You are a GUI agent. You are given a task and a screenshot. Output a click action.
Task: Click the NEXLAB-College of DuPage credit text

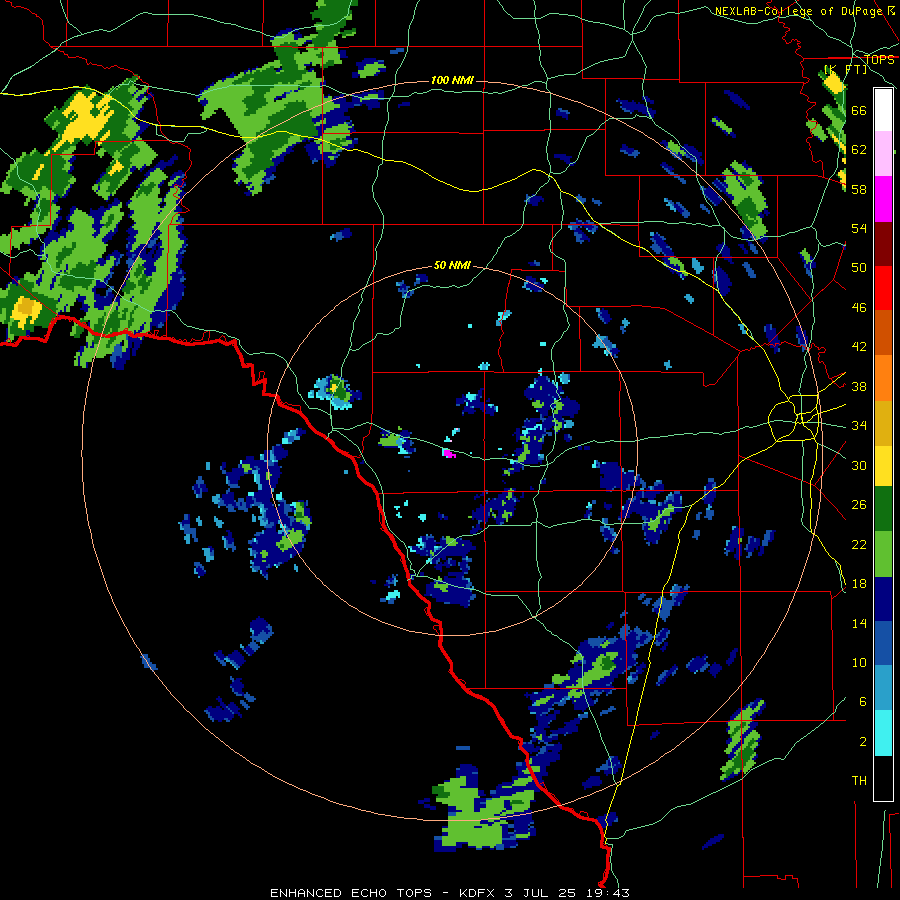[x=801, y=11]
